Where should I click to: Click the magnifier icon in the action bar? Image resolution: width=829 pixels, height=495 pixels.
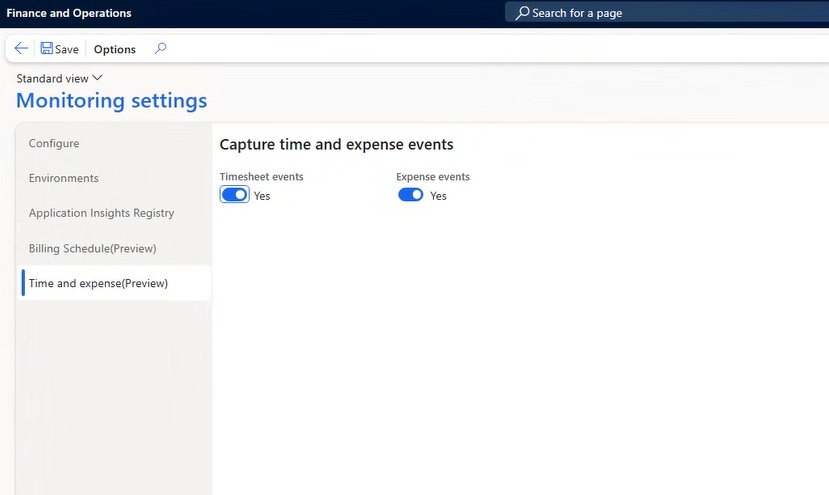(x=160, y=49)
